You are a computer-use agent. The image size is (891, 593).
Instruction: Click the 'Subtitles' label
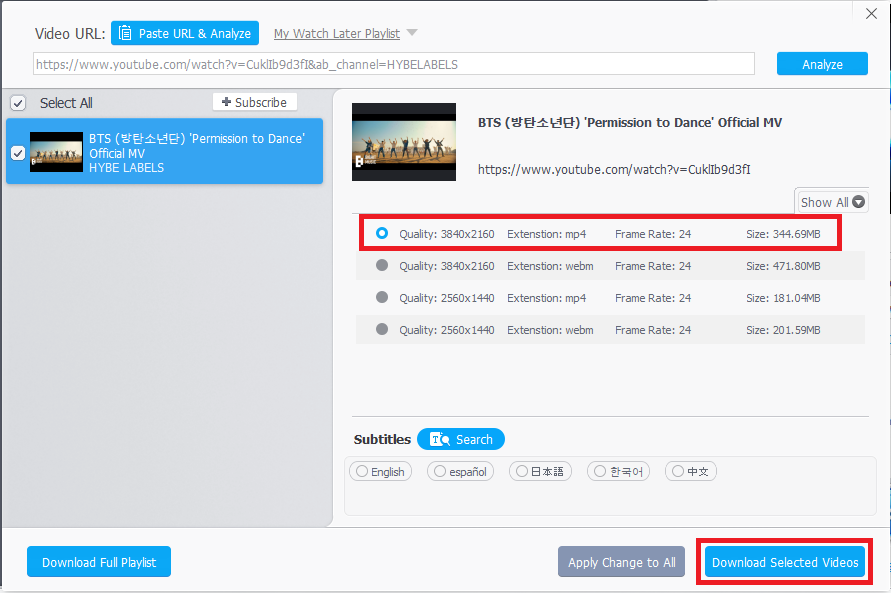click(382, 439)
